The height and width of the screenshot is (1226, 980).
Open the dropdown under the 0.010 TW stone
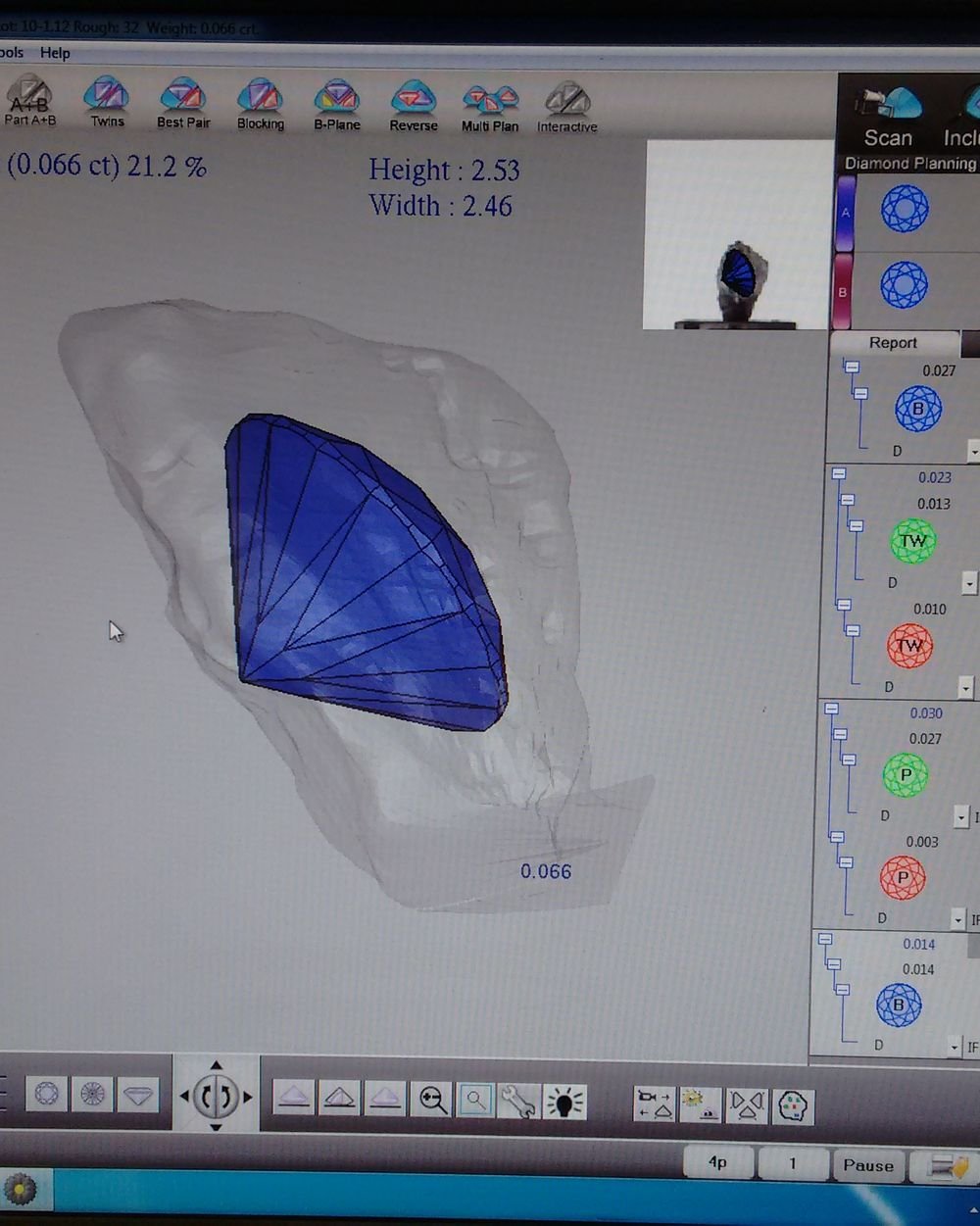coord(965,688)
